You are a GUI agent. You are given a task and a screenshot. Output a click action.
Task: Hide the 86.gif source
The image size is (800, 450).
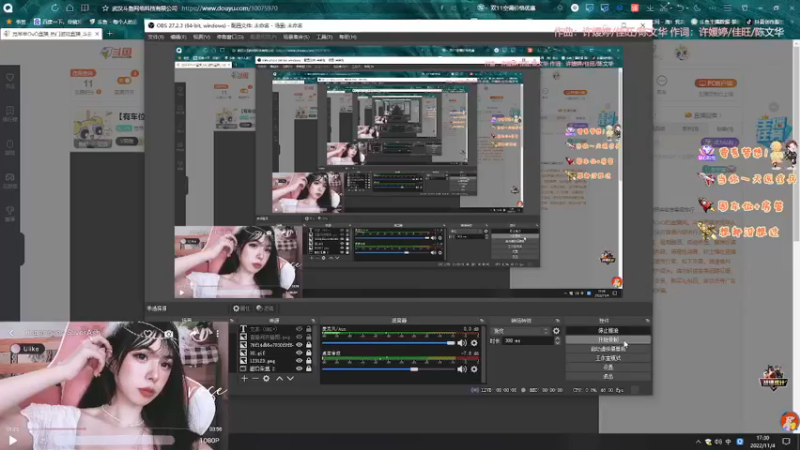299,353
